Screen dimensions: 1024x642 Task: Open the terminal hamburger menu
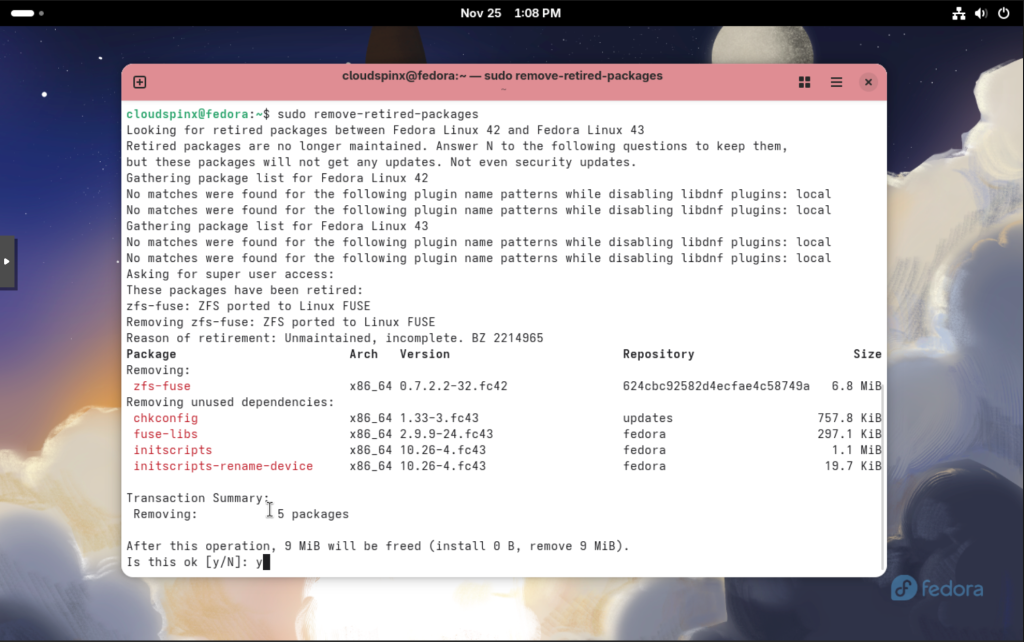[x=836, y=82]
